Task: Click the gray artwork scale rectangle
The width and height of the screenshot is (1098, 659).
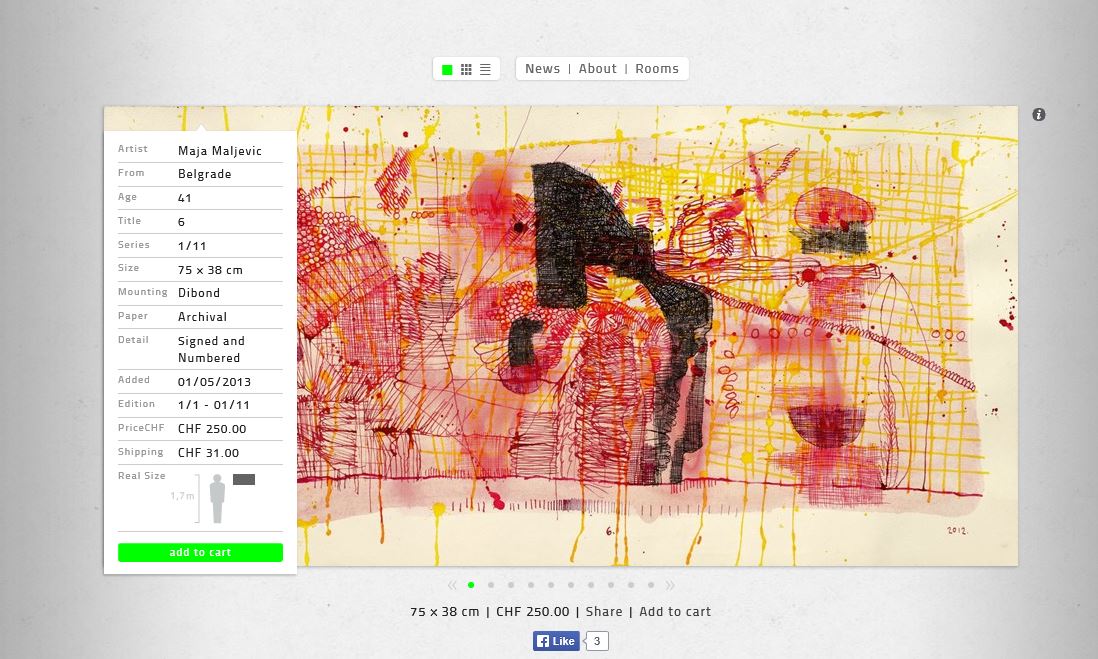Action: pos(244,479)
